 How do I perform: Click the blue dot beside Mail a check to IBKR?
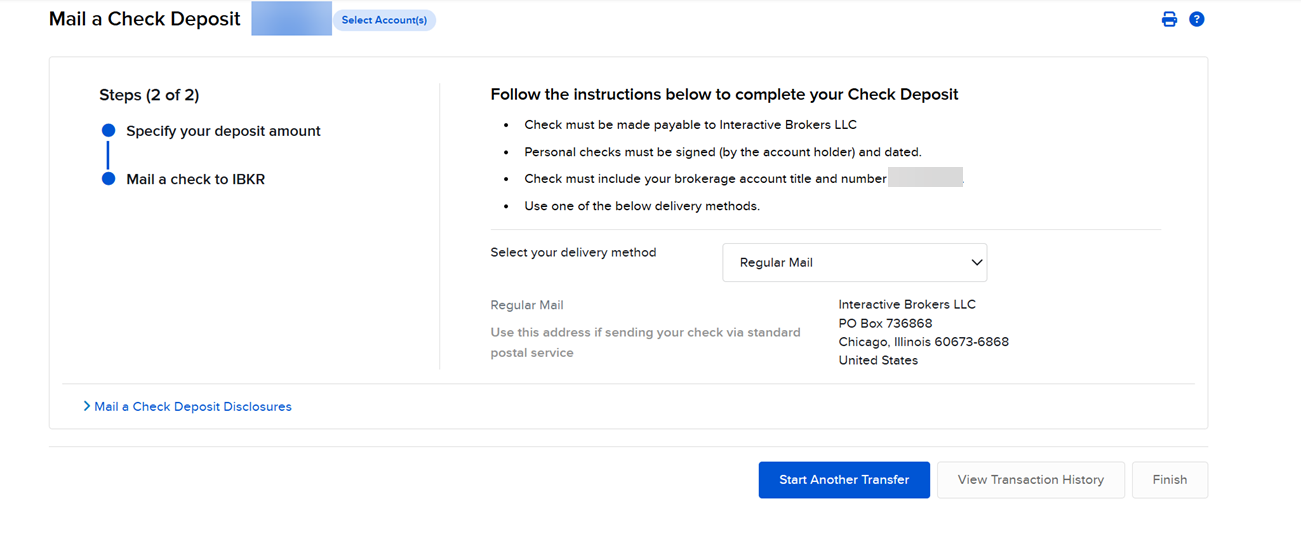108,179
